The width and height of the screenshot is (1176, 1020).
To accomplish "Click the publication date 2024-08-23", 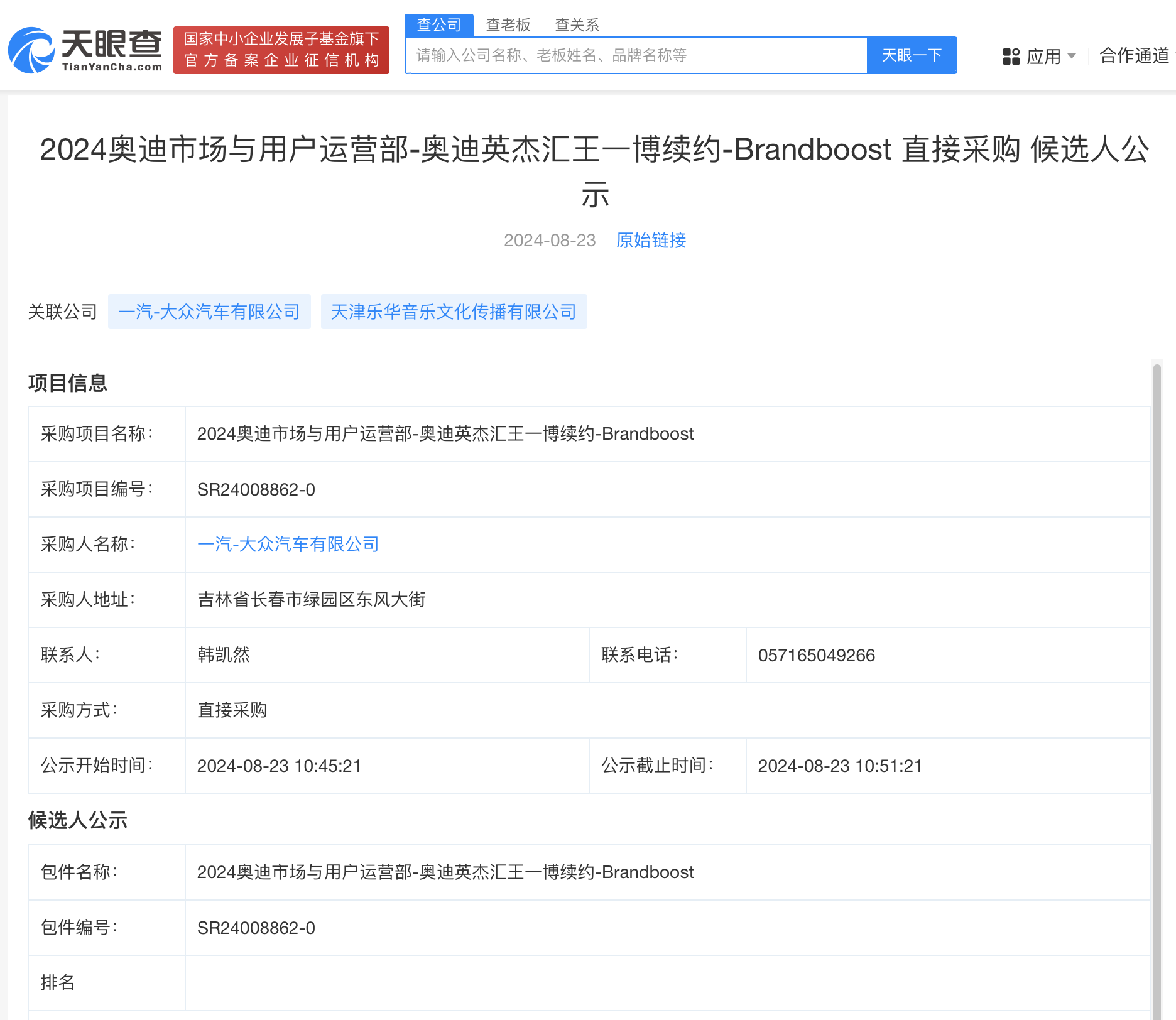I will coord(549,241).
